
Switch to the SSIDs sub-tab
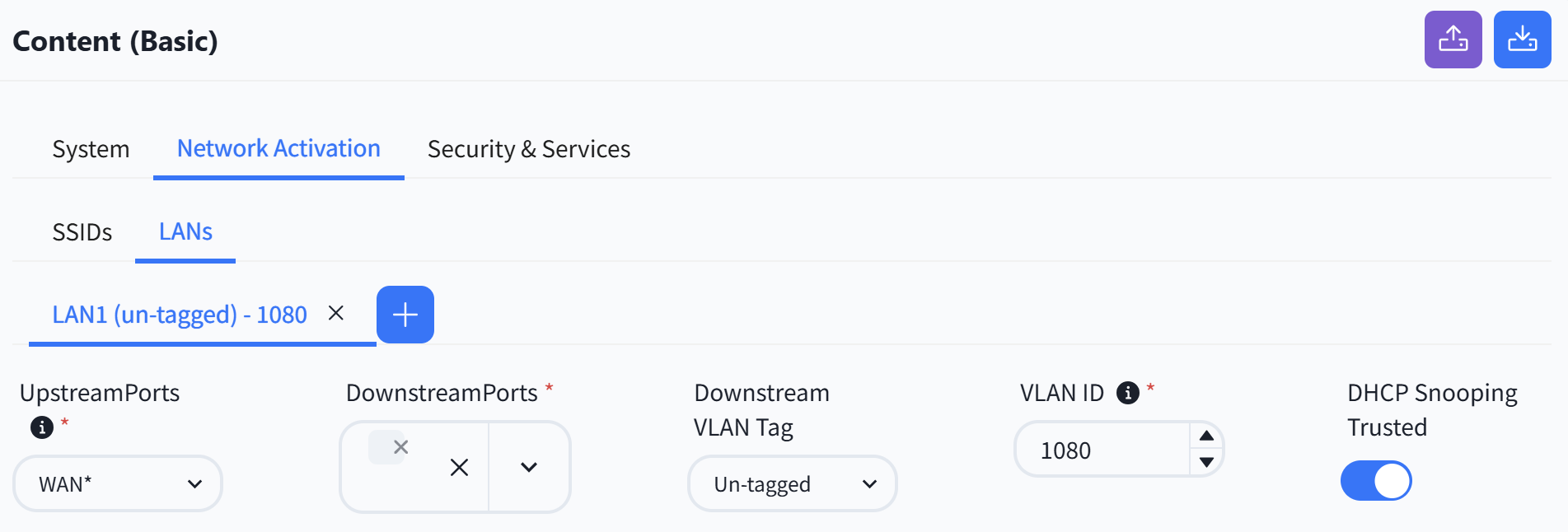click(82, 232)
